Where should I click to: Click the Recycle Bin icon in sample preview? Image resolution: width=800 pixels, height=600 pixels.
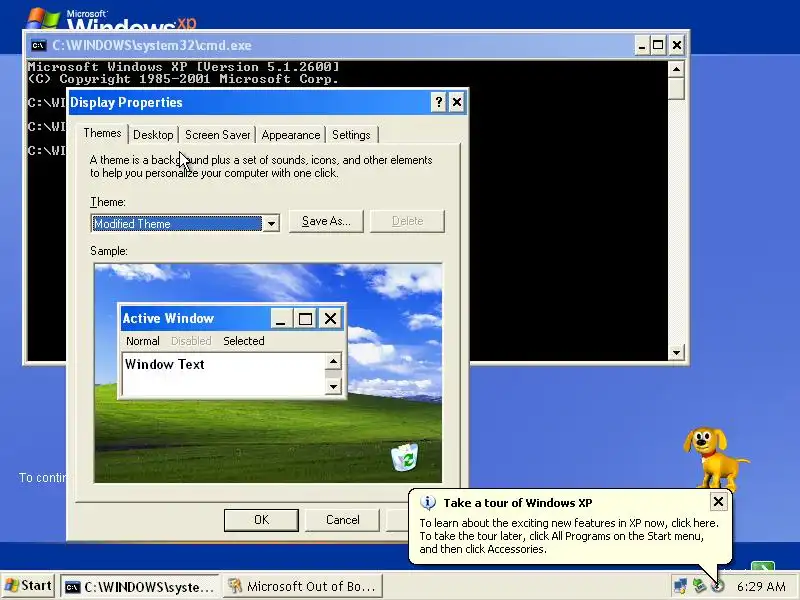coord(405,457)
